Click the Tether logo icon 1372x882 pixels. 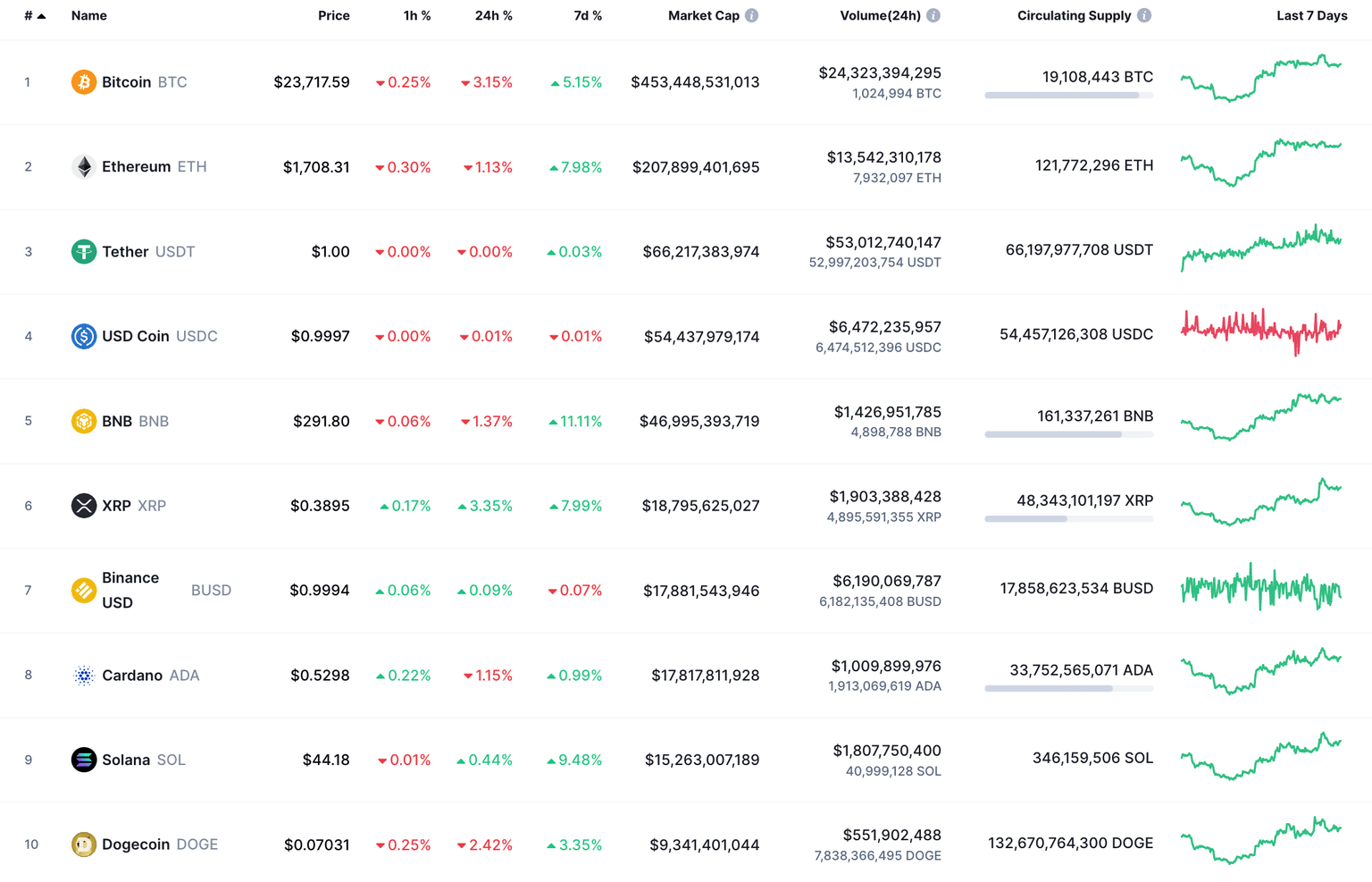[83, 252]
